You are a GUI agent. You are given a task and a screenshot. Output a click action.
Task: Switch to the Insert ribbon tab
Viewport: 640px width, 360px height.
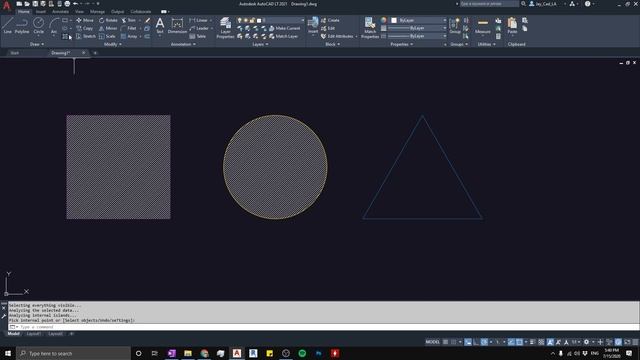pyautogui.click(x=41, y=12)
